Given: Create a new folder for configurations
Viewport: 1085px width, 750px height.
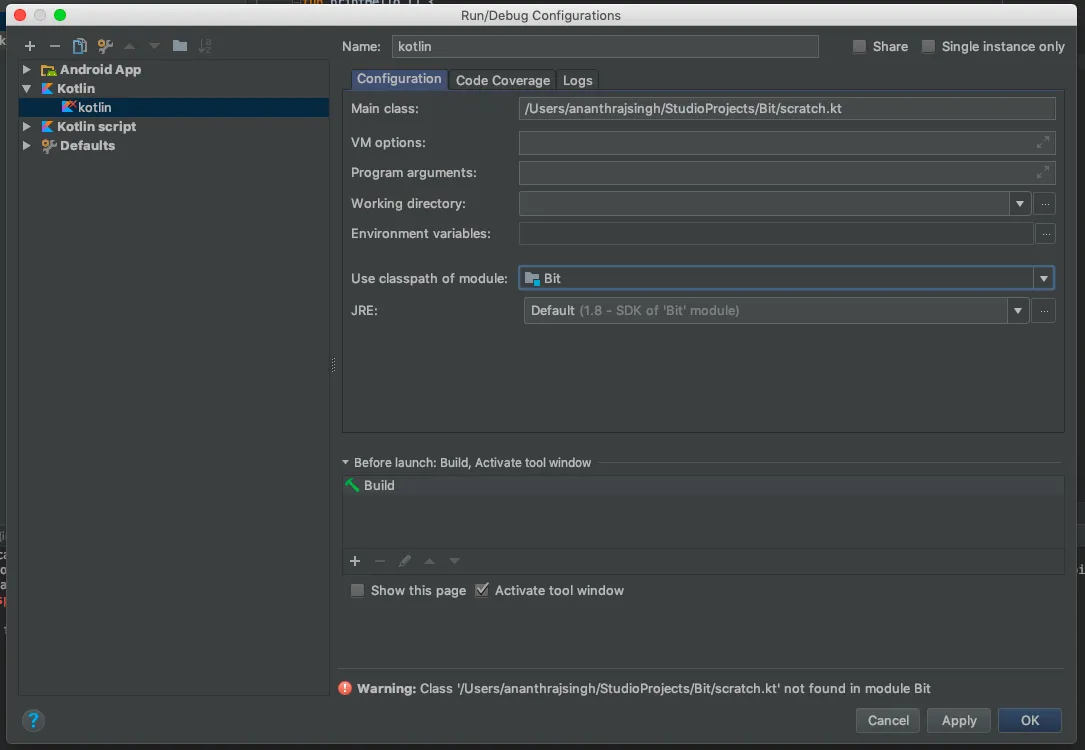Looking at the screenshot, I should pos(180,46).
